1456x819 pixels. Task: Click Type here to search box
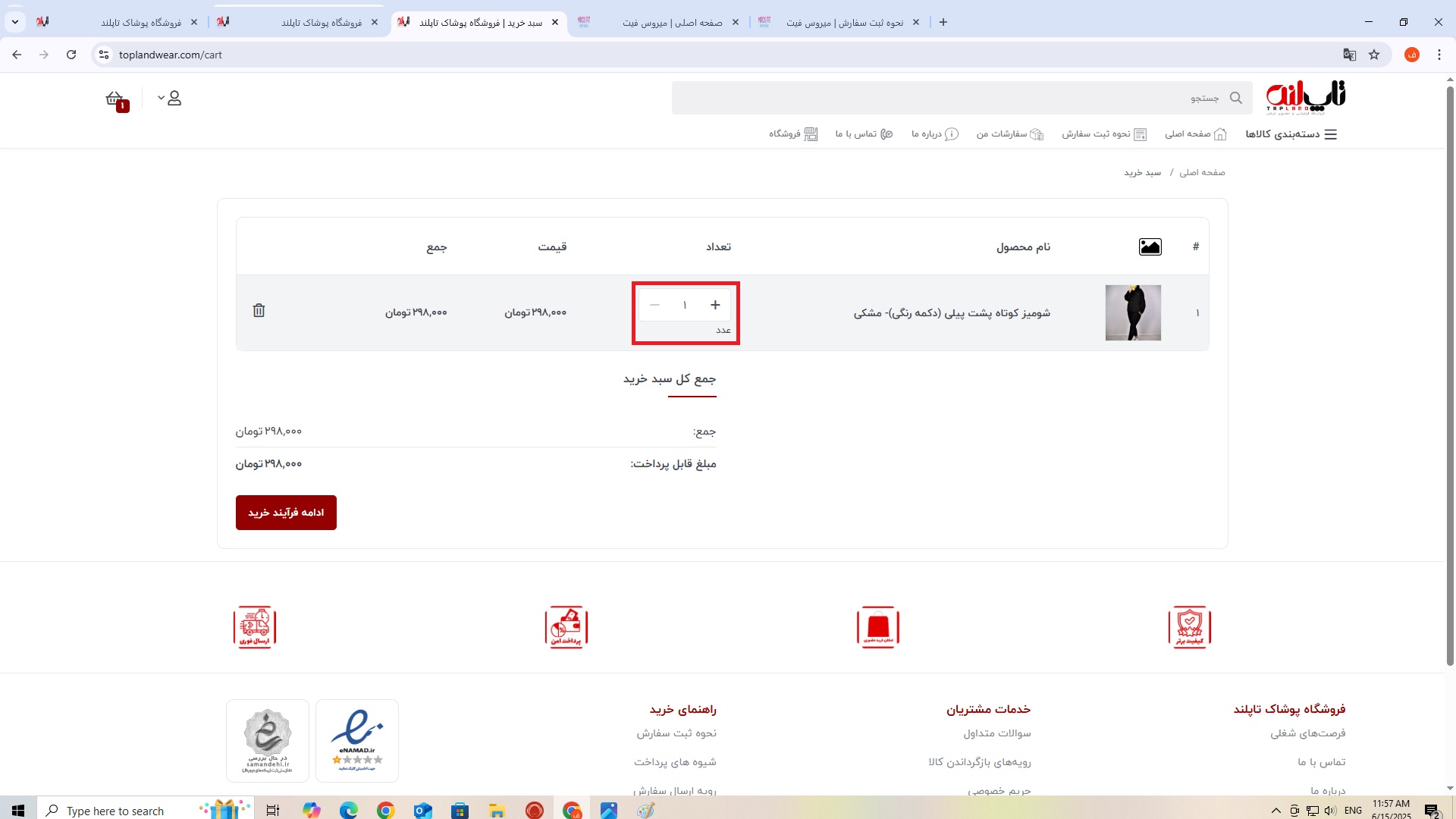[x=144, y=811]
